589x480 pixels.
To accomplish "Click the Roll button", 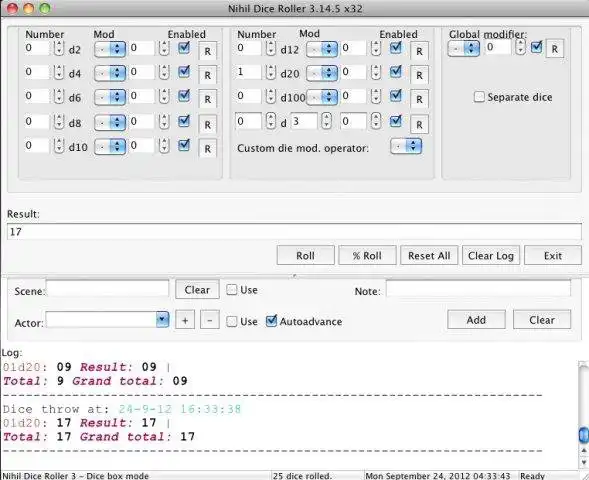I will 305,256.
